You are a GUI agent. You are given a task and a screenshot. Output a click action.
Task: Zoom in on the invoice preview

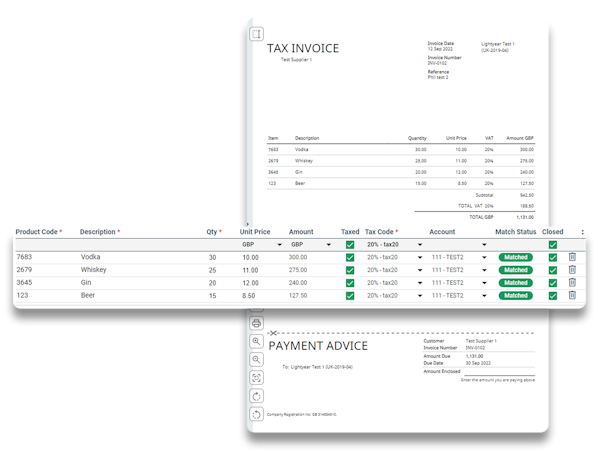click(256, 341)
